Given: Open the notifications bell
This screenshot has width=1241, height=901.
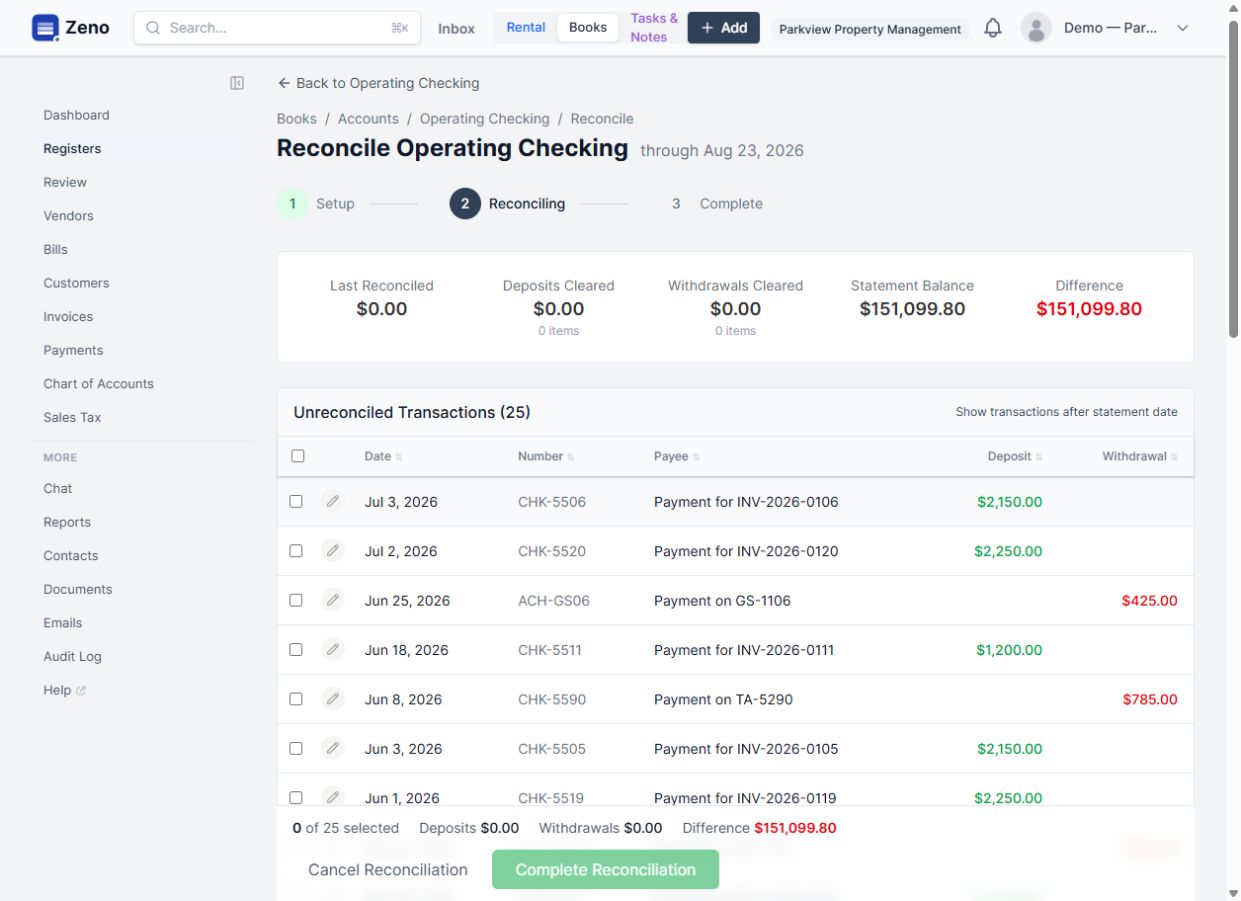Looking at the screenshot, I should 992,28.
